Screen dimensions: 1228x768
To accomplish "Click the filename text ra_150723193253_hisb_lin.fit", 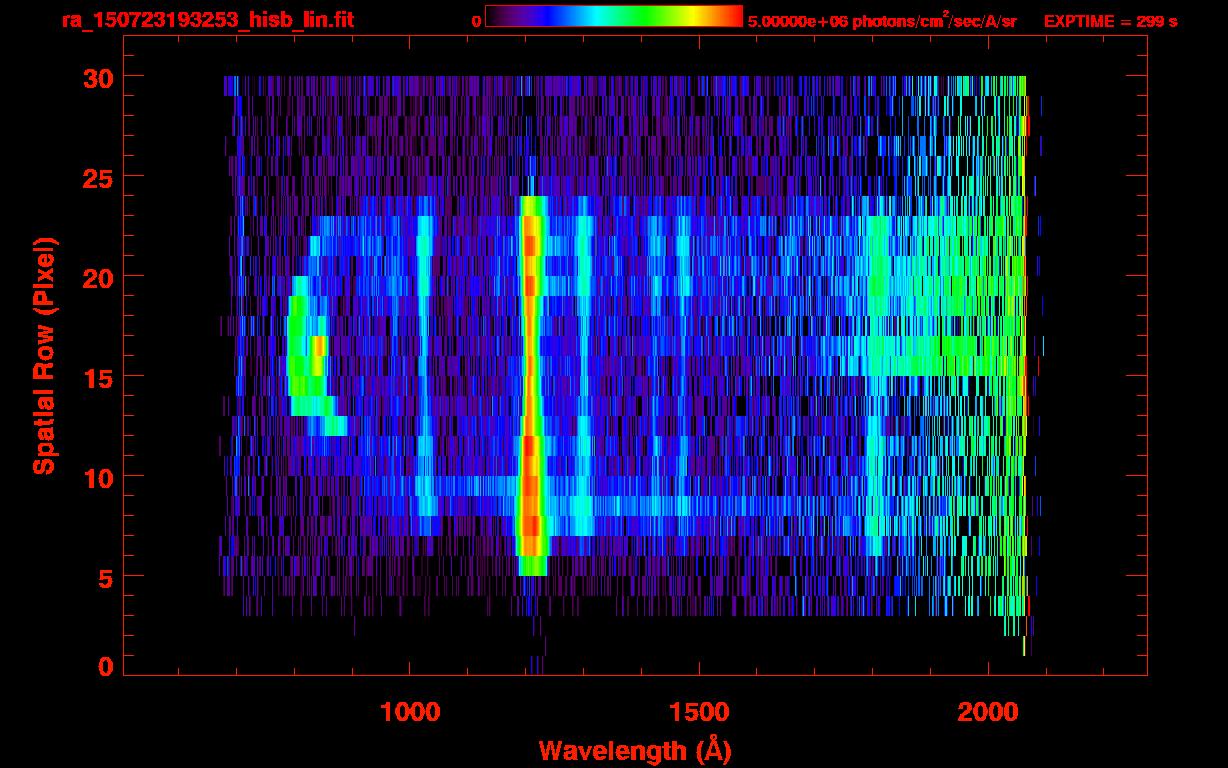I will point(207,20).
